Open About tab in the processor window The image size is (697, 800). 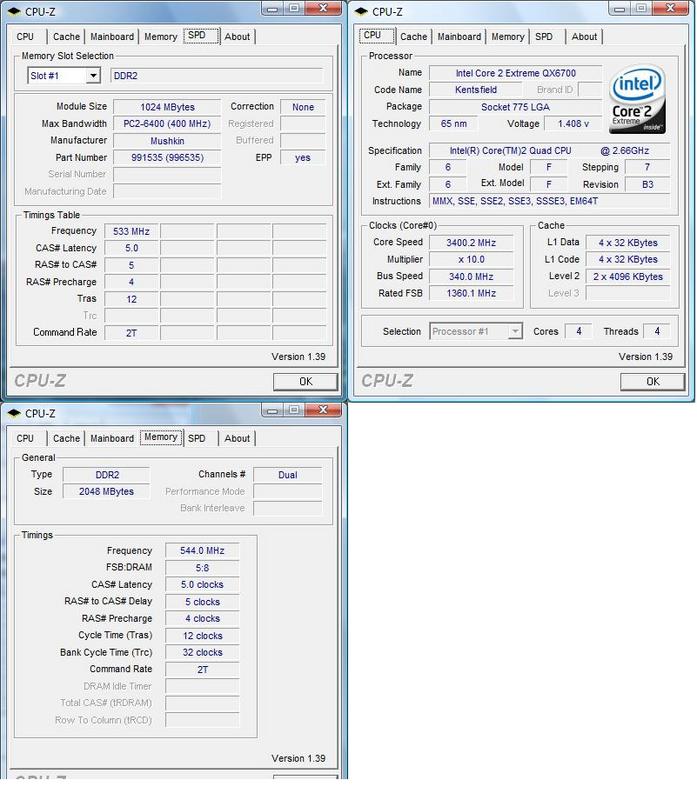coord(584,37)
